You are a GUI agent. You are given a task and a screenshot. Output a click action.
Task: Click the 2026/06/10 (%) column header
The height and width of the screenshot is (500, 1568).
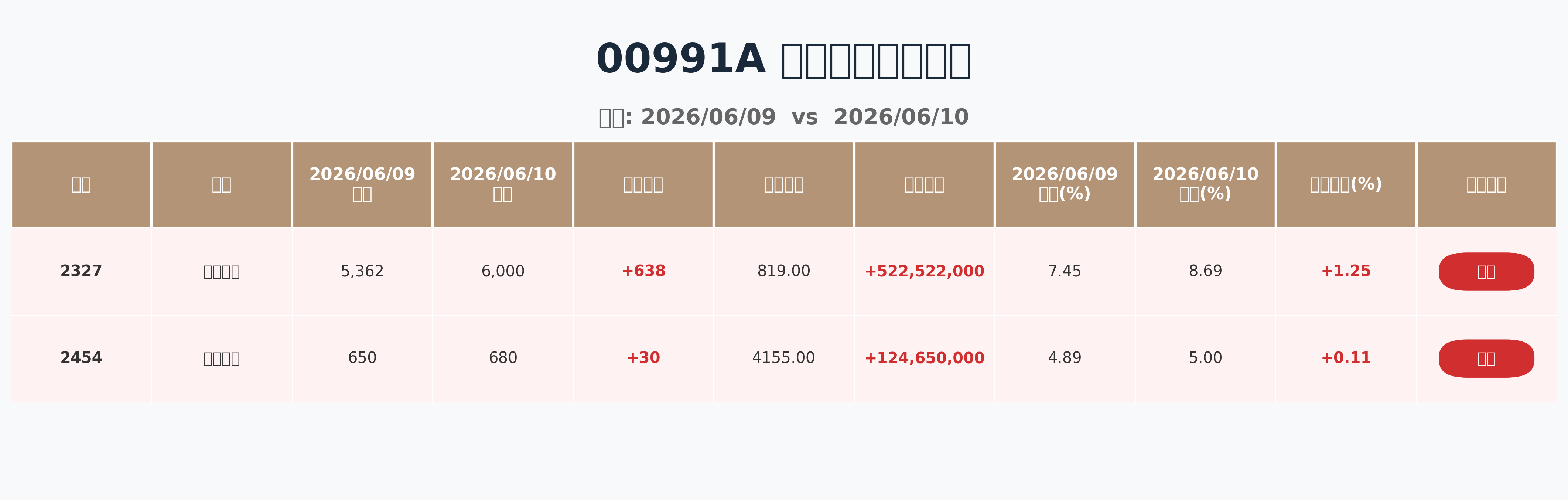[1205, 184]
